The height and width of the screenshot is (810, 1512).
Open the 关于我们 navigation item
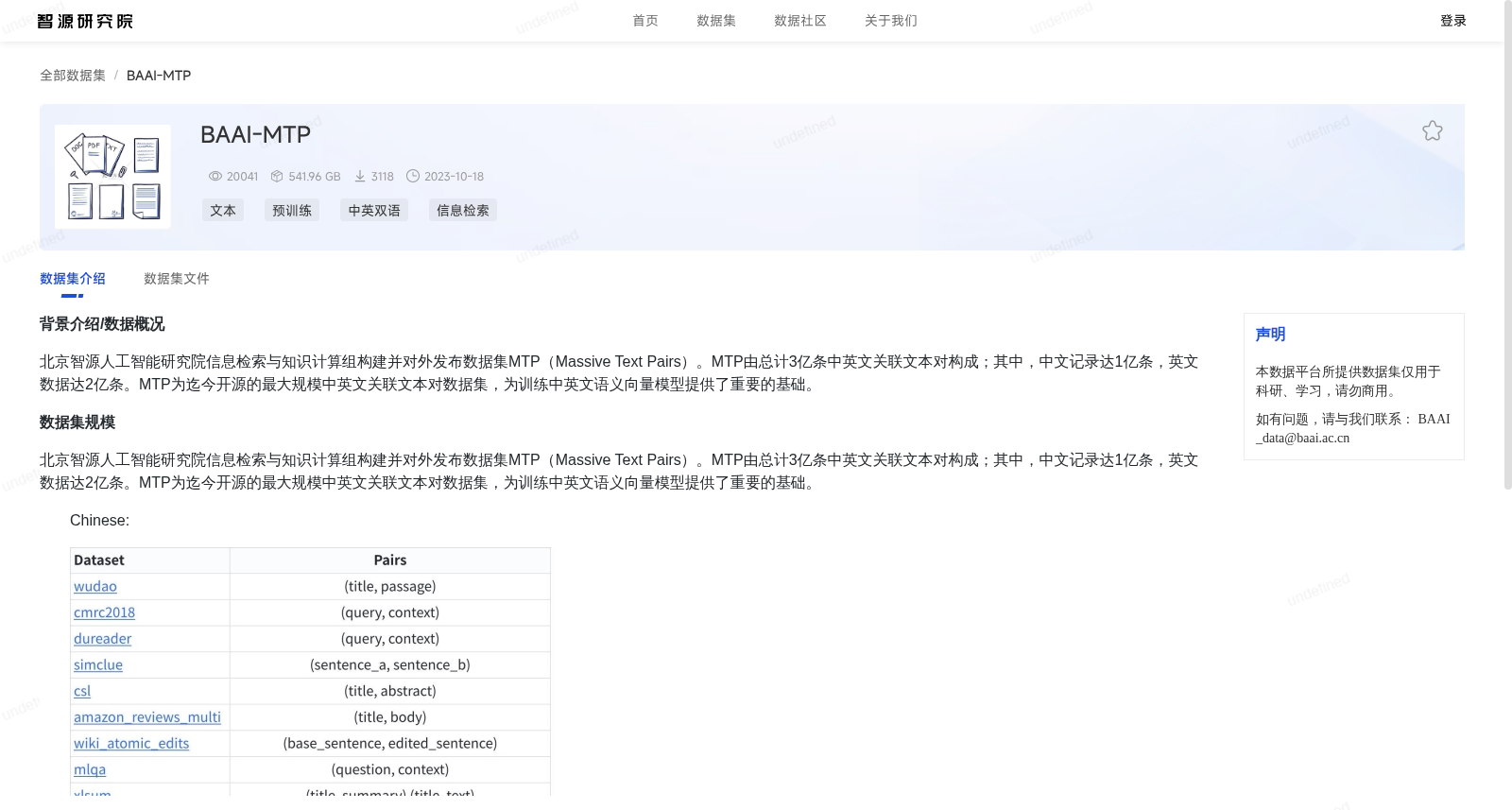coord(891,21)
